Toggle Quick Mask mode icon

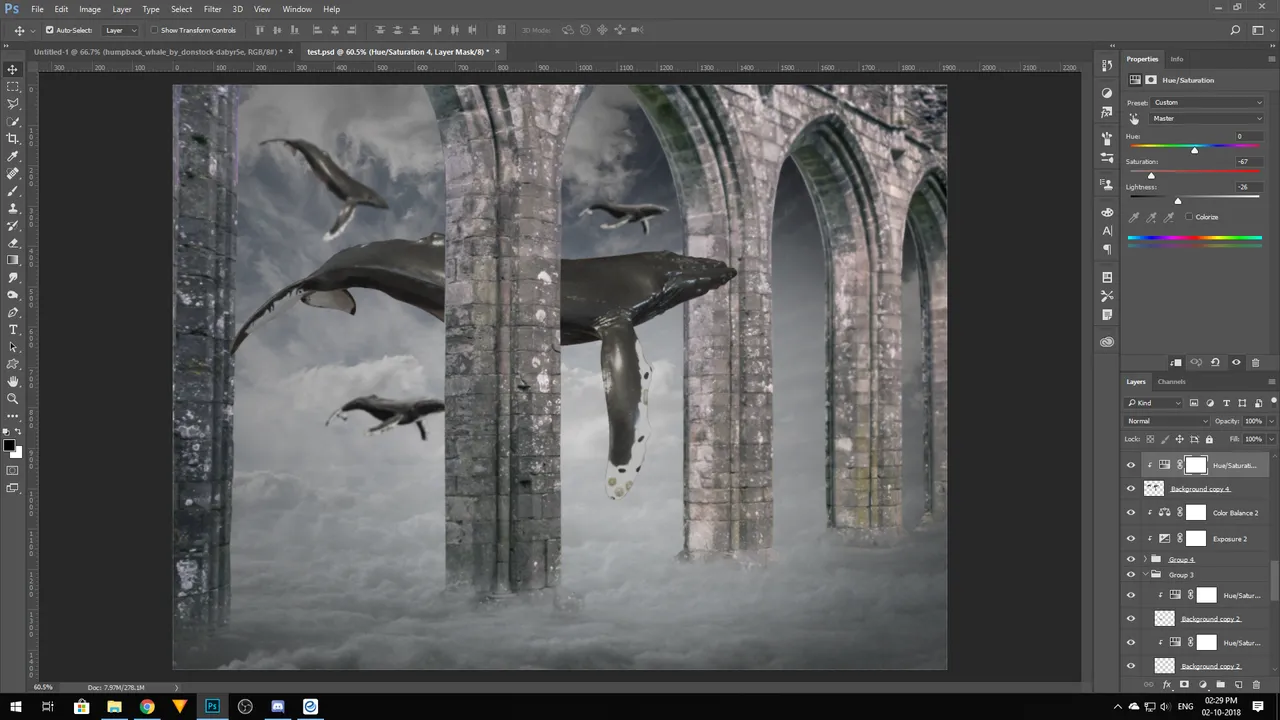pos(13,470)
